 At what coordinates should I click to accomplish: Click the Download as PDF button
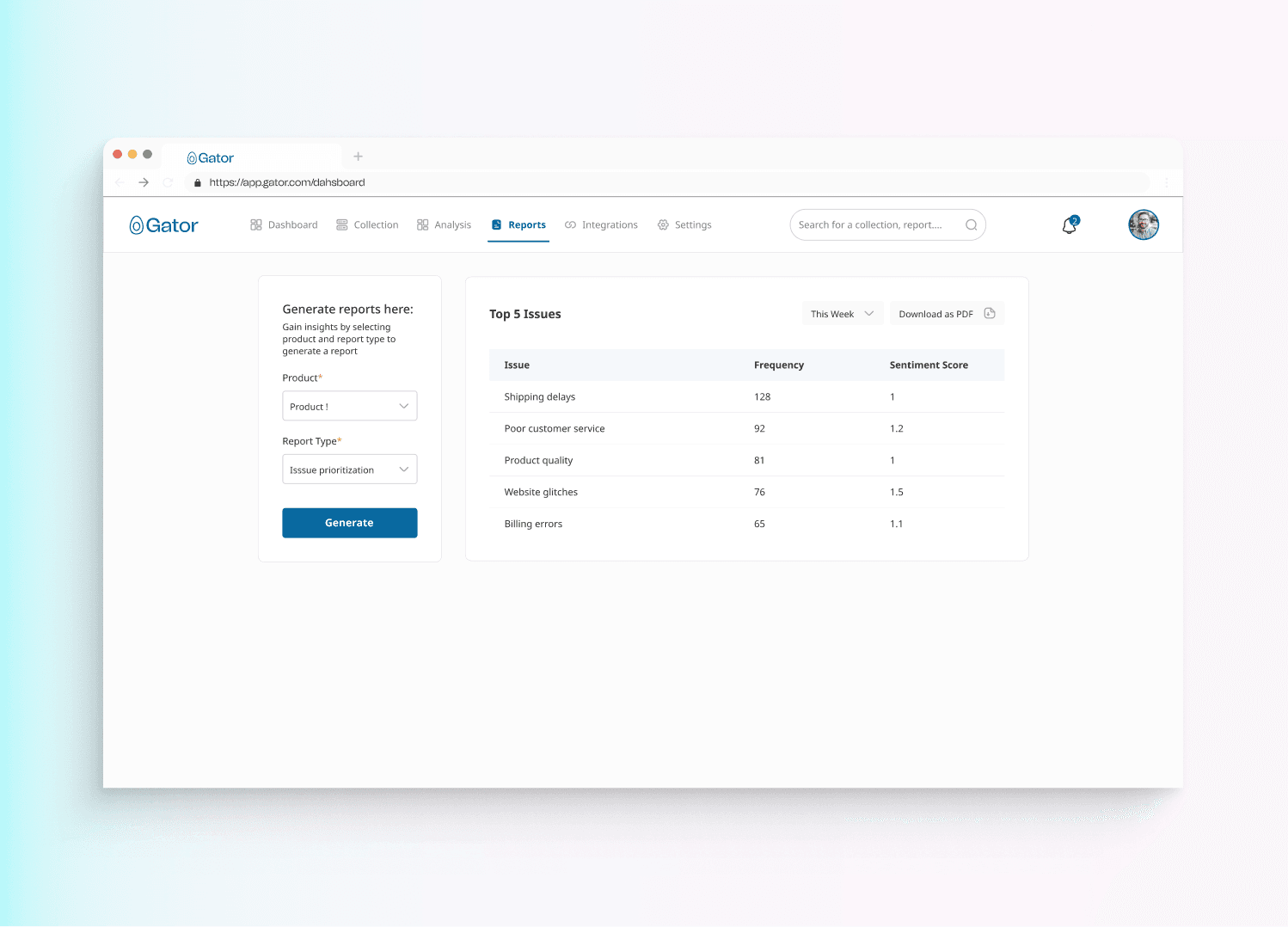click(x=936, y=314)
